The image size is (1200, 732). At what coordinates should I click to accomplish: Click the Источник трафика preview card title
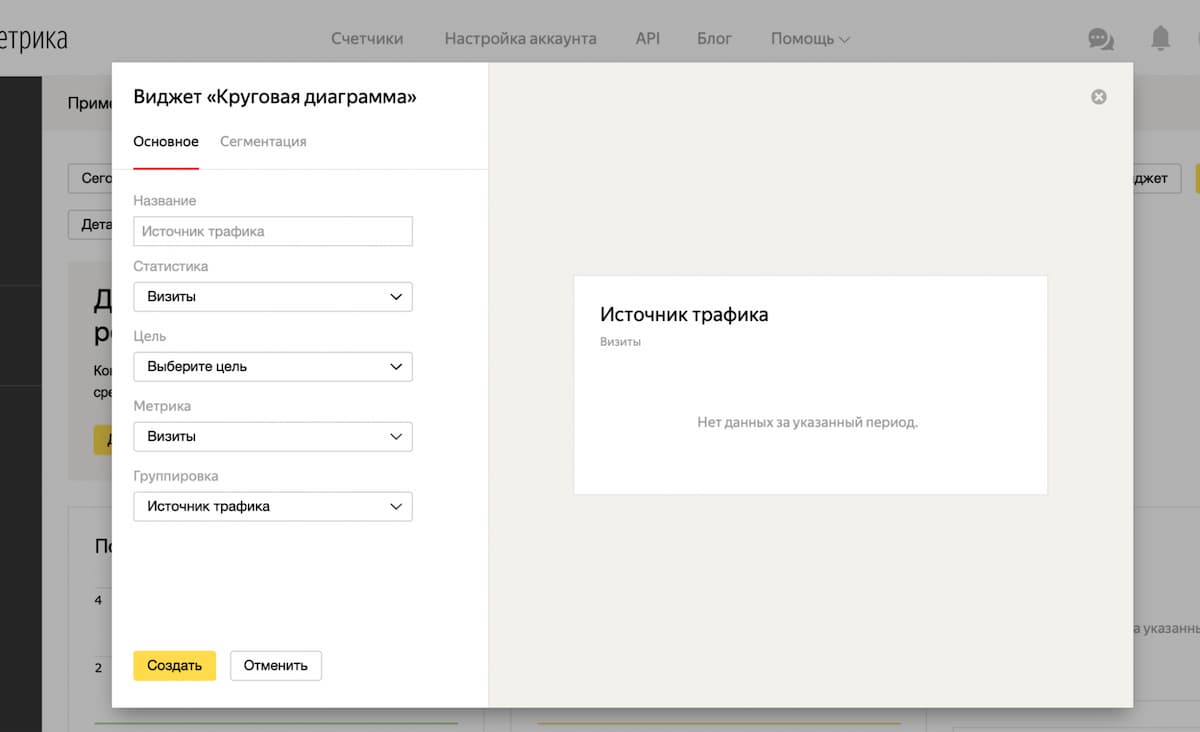pyautogui.click(x=684, y=314)
